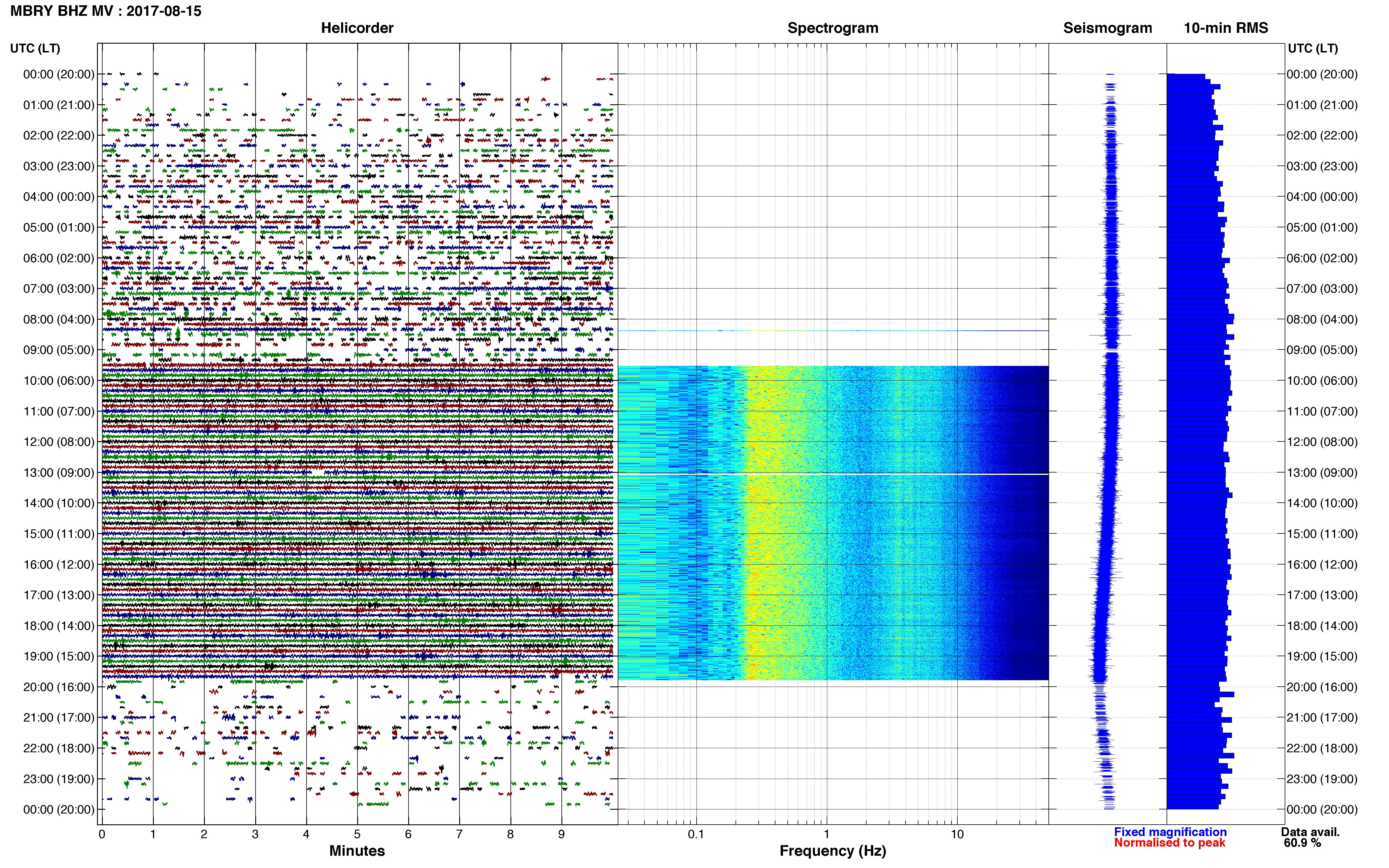Image resolution: width=1389 pixels, height=868 pixels.
Task: Click the "Helicorder" panel heading
Action: point(357,28)
